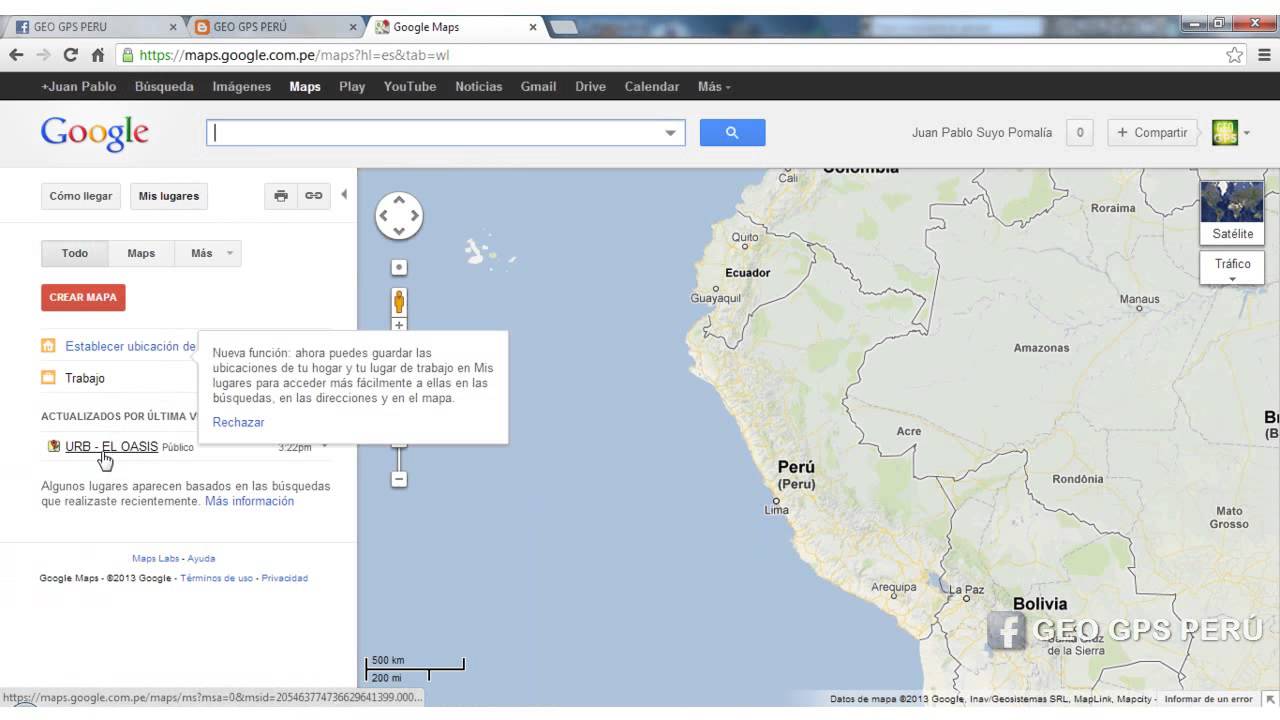This screenshot has width=1280, height=720.
Task: Open a new browser tab
Action: [x=563, y=27]
